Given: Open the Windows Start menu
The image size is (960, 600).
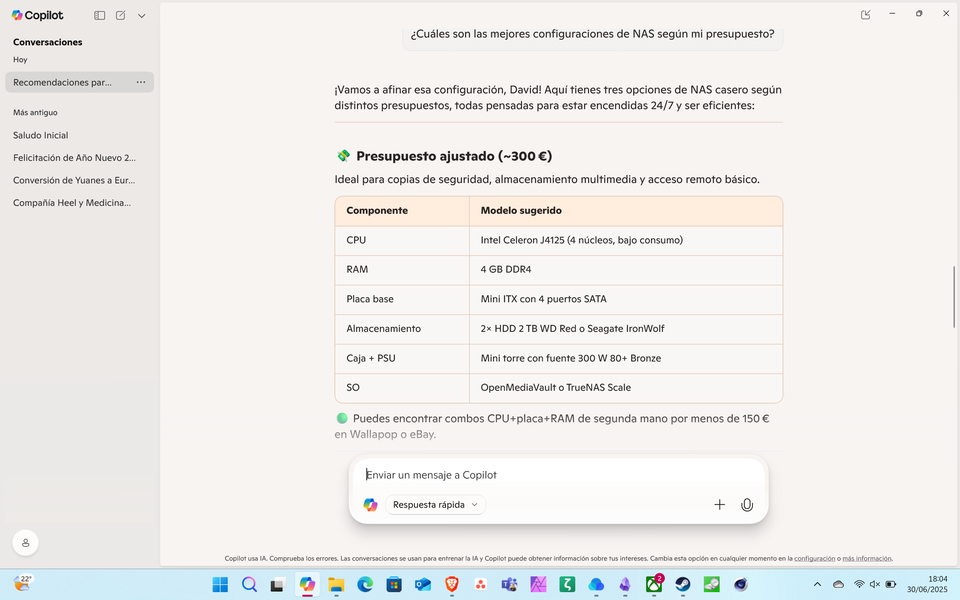Looking at the screenshot, I should 220,585.
